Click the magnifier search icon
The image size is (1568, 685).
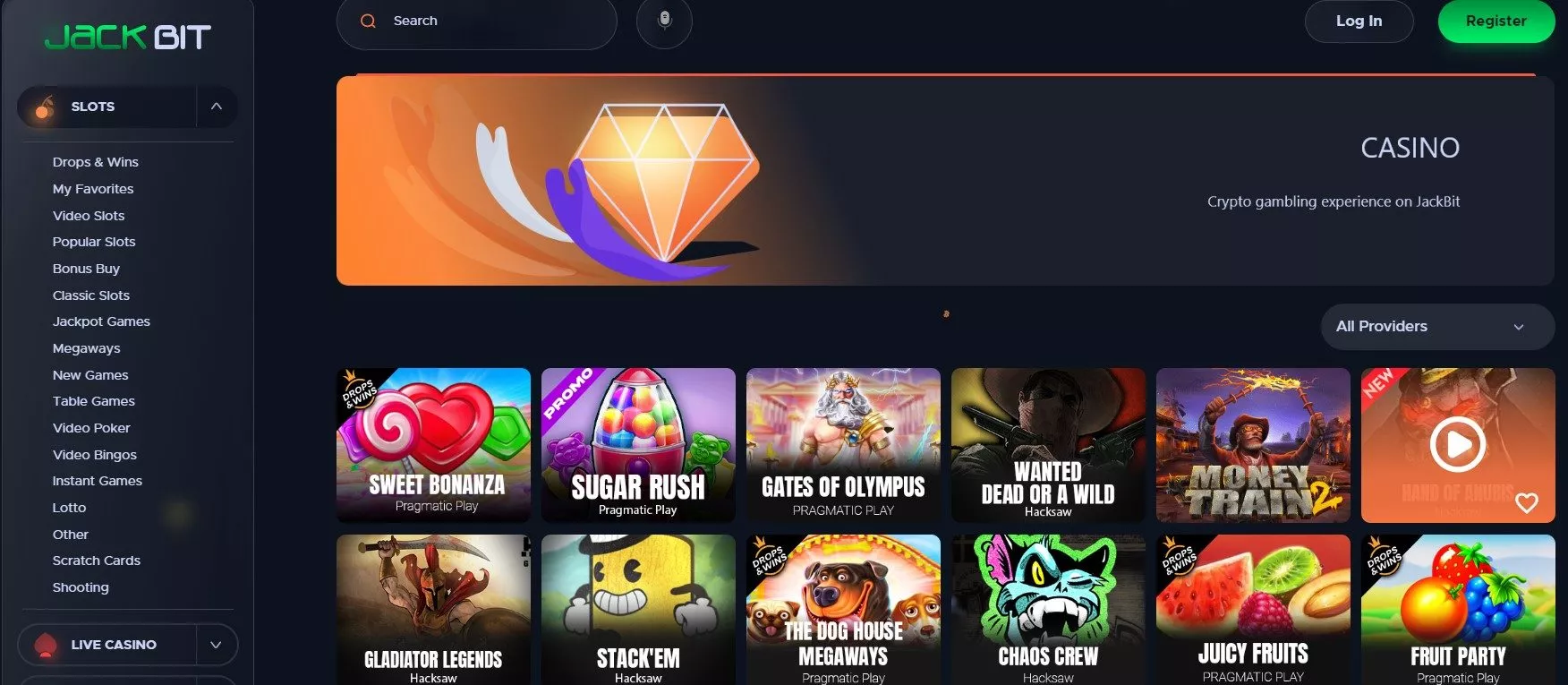point(368,21)
